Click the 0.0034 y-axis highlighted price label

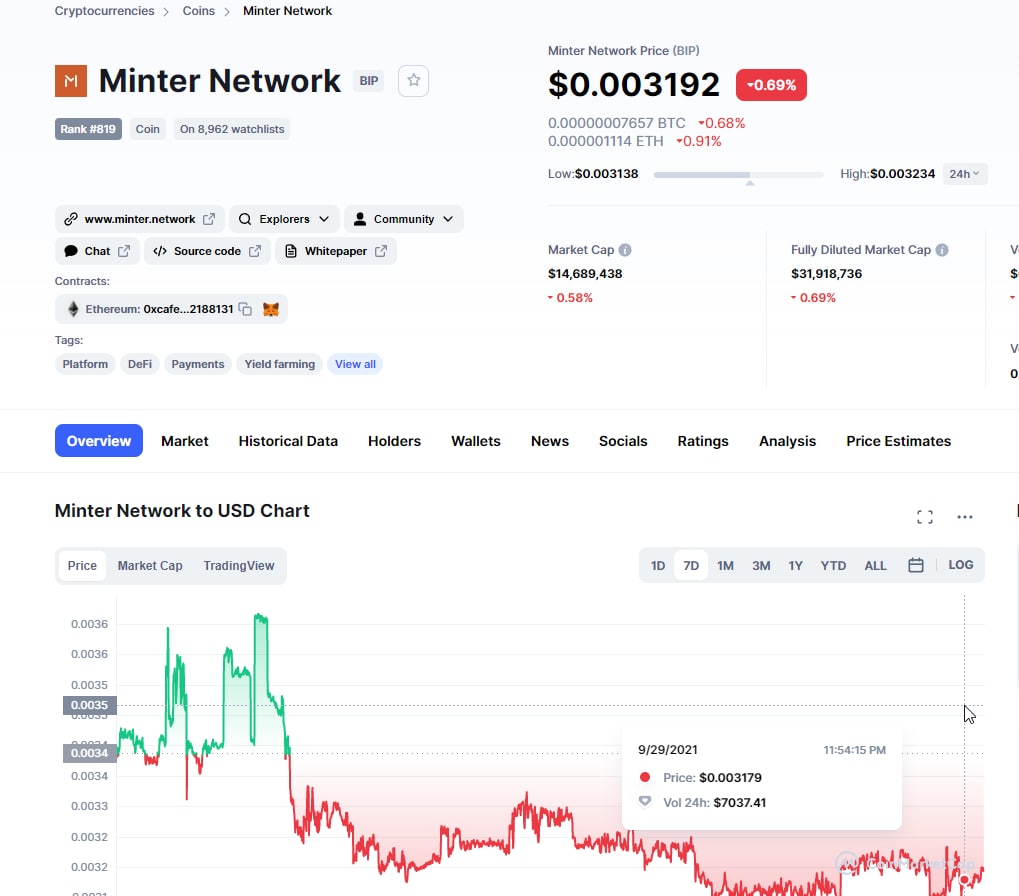[90, 753]
